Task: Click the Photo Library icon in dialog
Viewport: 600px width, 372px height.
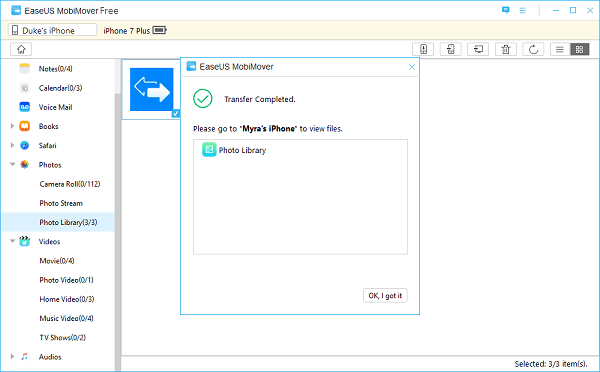Action: (x=209, y=150)
